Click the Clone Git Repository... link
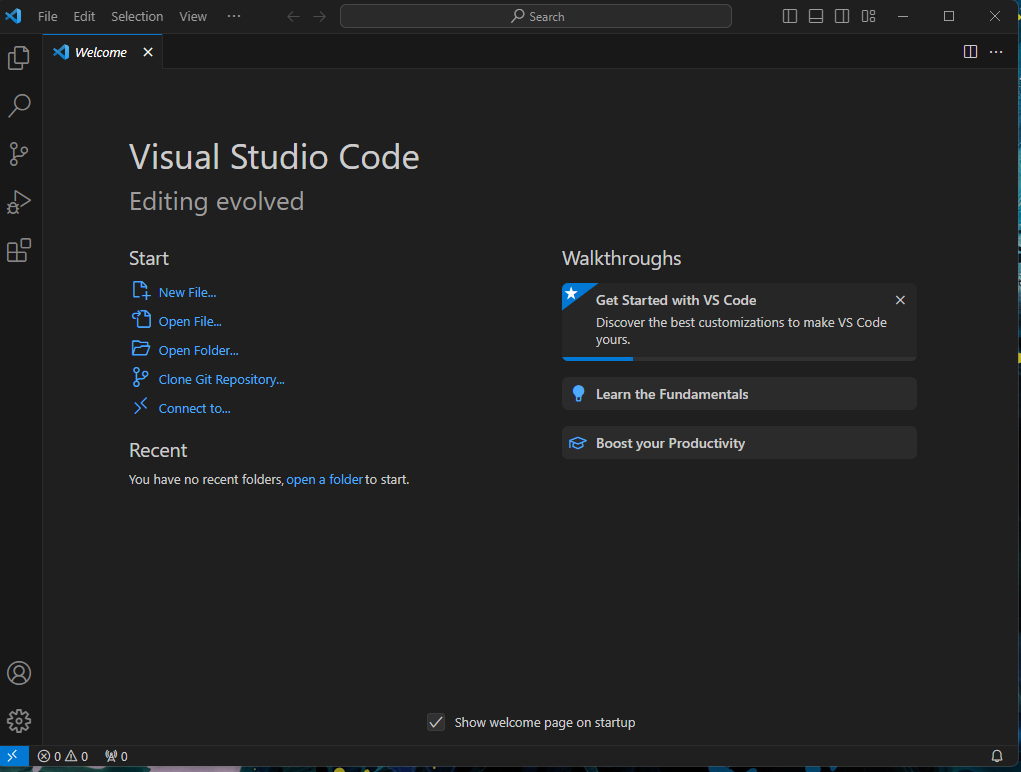 point(221,379)
